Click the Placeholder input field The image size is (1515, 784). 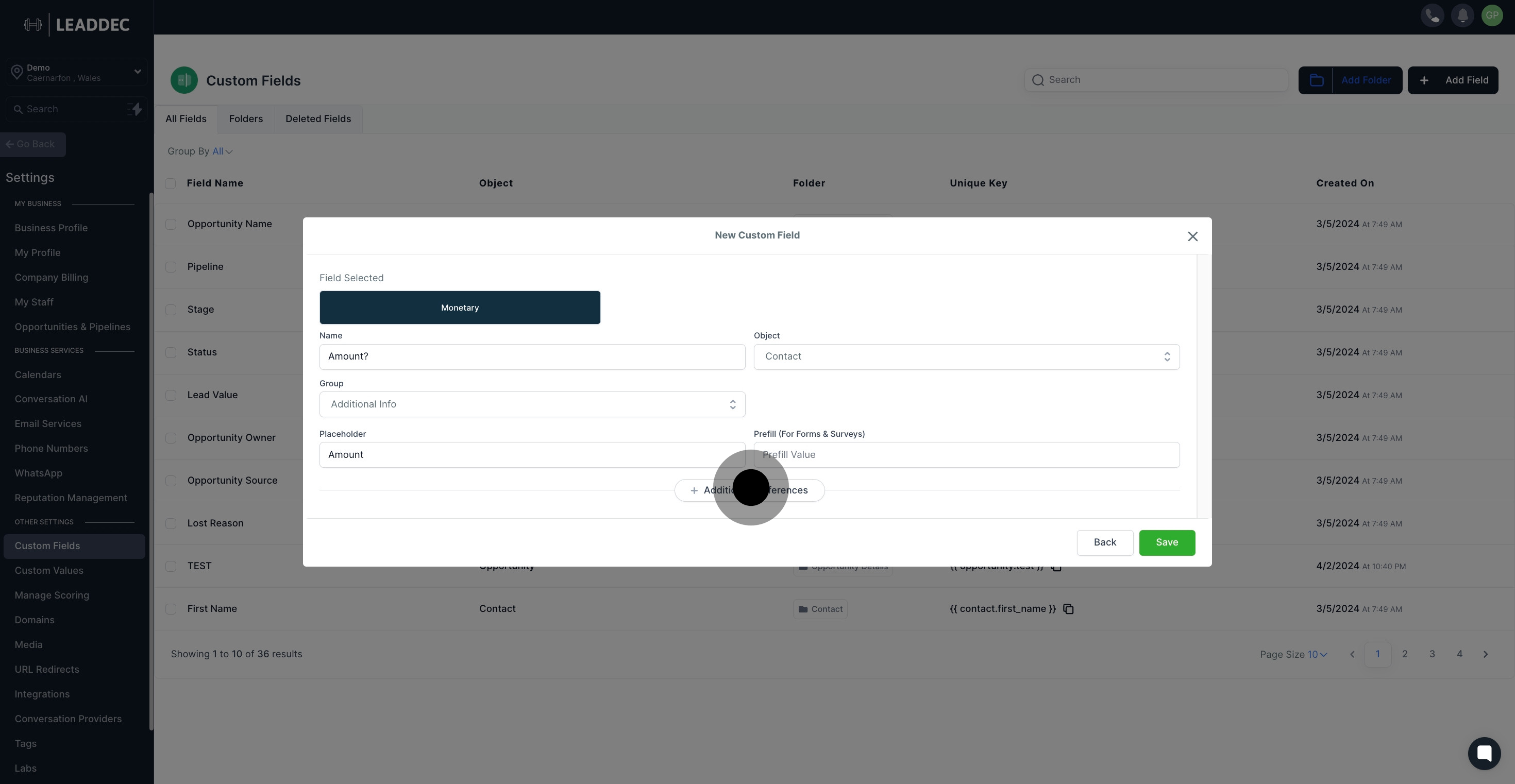pos(532,455)
